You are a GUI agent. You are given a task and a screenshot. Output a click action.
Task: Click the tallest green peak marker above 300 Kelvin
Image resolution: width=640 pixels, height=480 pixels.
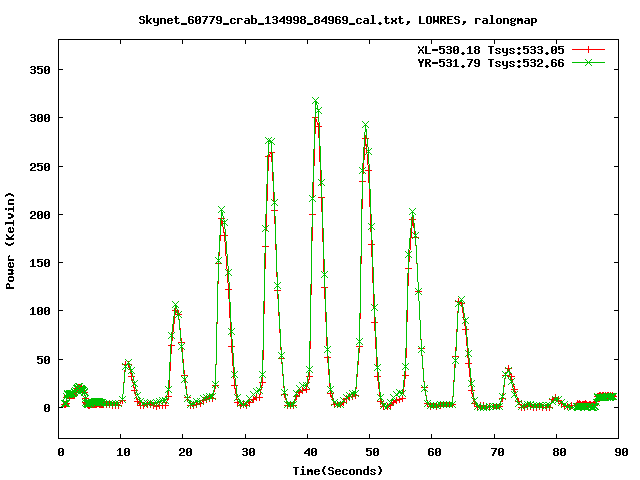[x=316, y=101]
